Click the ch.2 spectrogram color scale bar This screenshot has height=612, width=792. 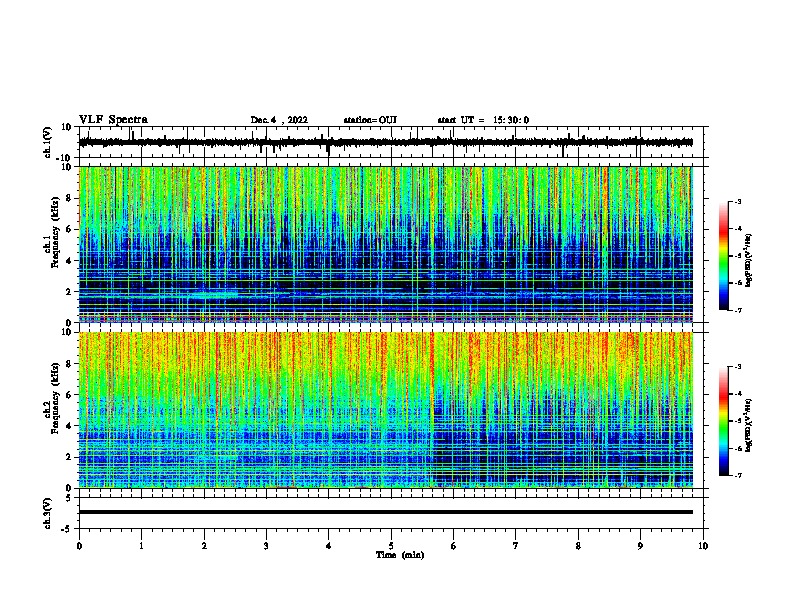tap(724, 421)
